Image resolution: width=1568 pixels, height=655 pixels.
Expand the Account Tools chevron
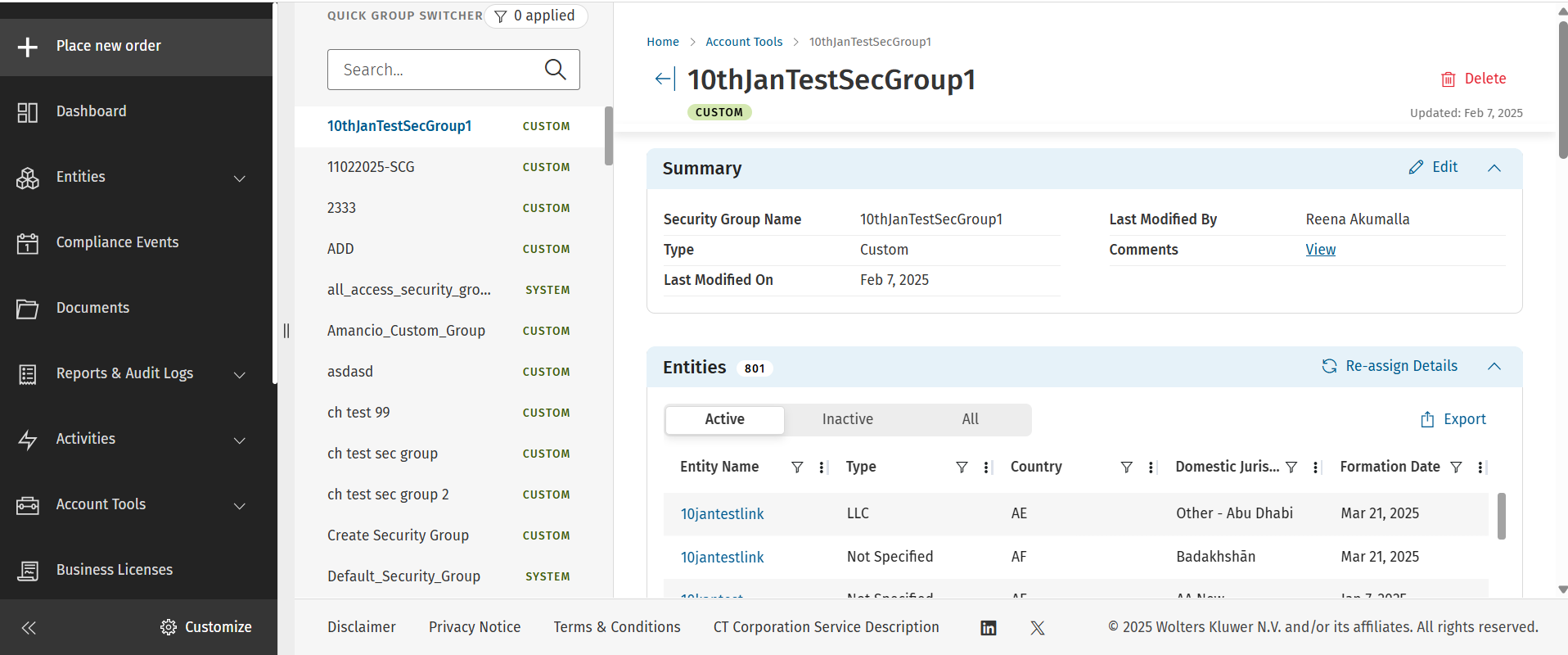[240, 506]
